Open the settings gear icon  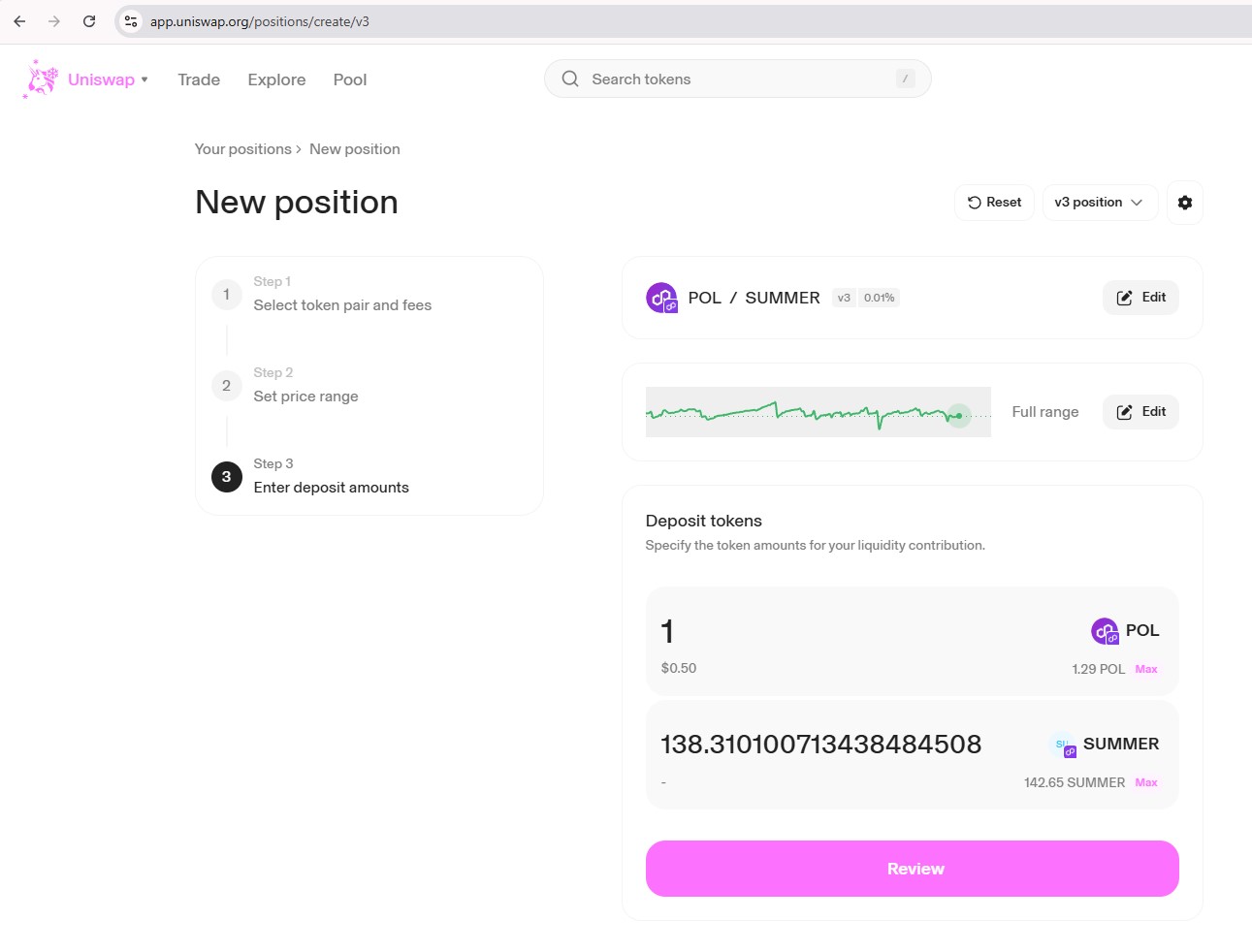pyautogui.click(x=1184, y=203)
